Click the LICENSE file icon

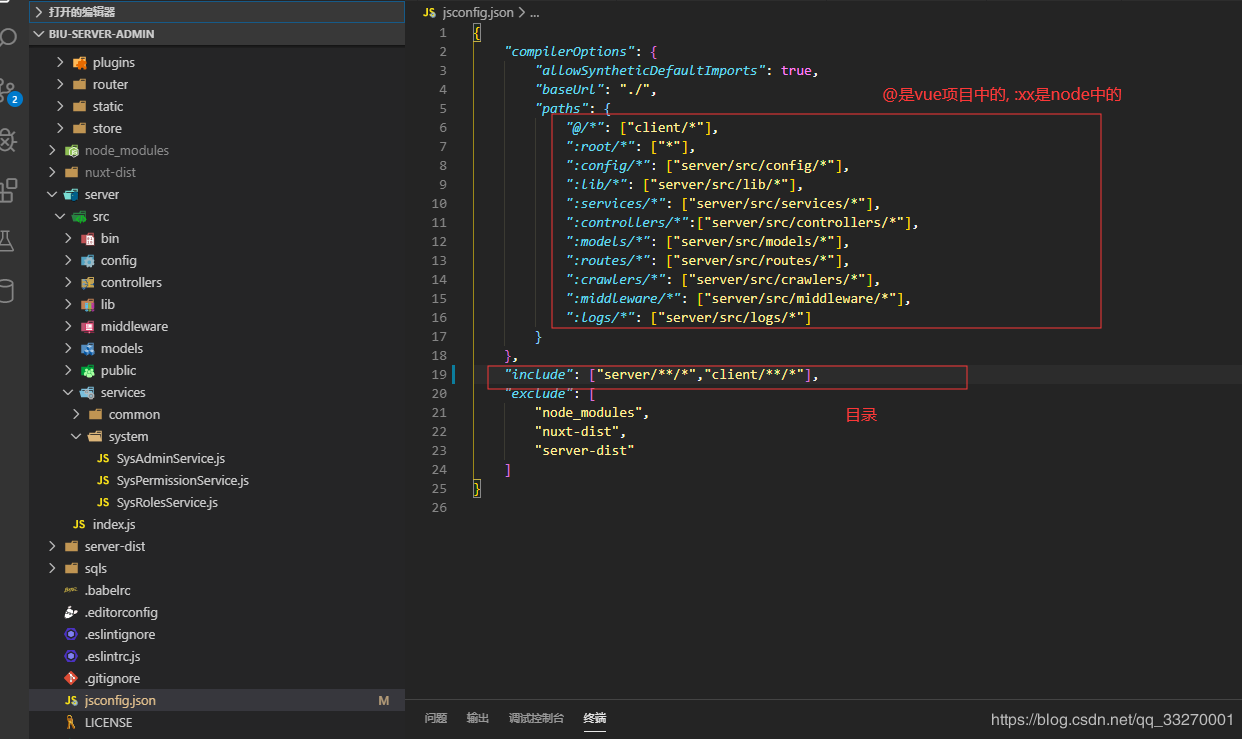[x=71, y=722]
